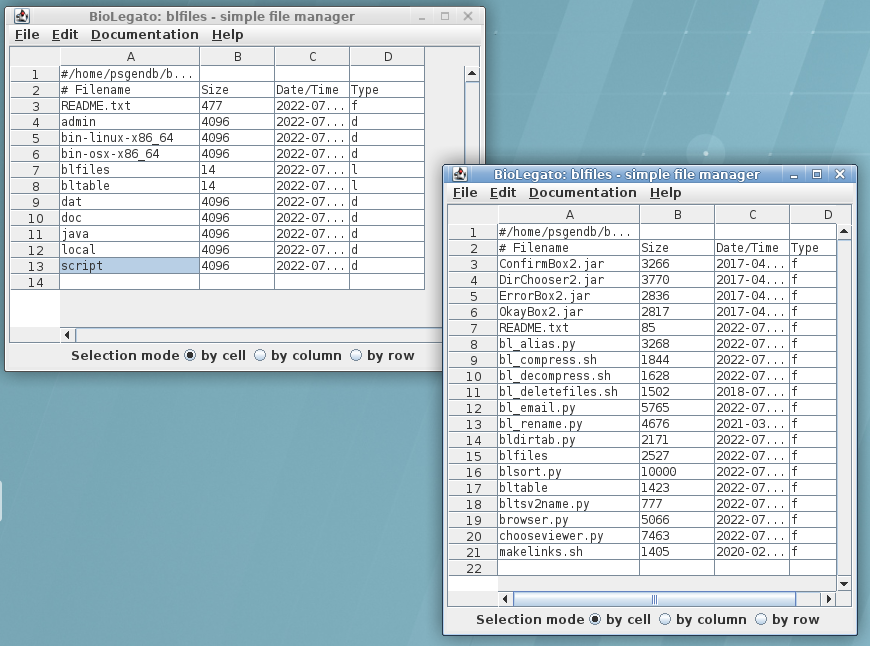Viewport: 870px width, 646px height.
Task: Open the File menu in the upper-left window
Action: [x=27, y=34]
